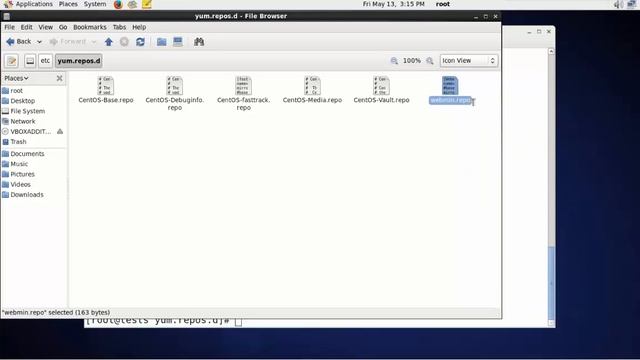Click the terminal prompt line in the background window

coord(163,322)
